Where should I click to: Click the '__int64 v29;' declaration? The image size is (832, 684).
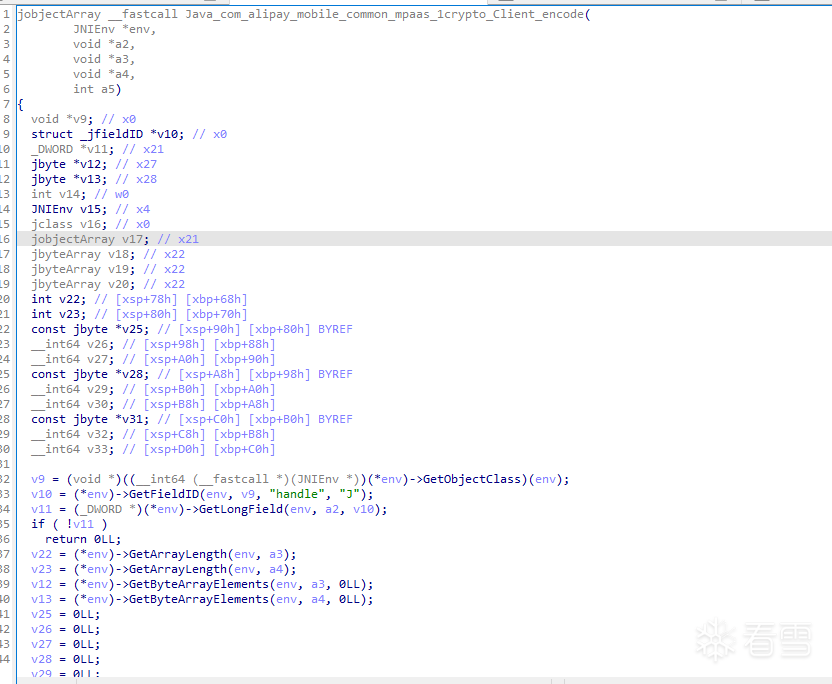[73, 389]
